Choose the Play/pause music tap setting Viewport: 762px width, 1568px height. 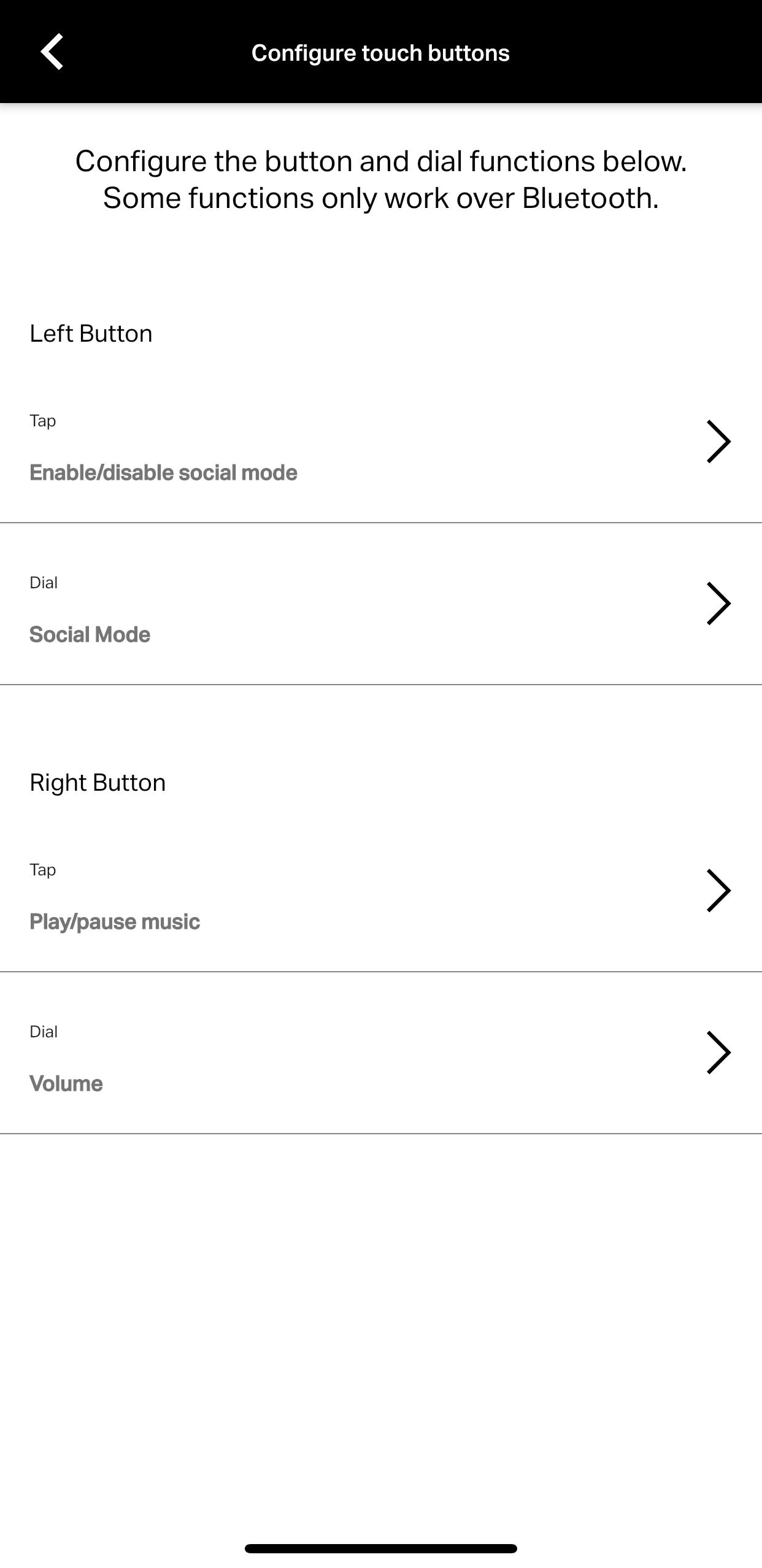[x=115, y=921]
